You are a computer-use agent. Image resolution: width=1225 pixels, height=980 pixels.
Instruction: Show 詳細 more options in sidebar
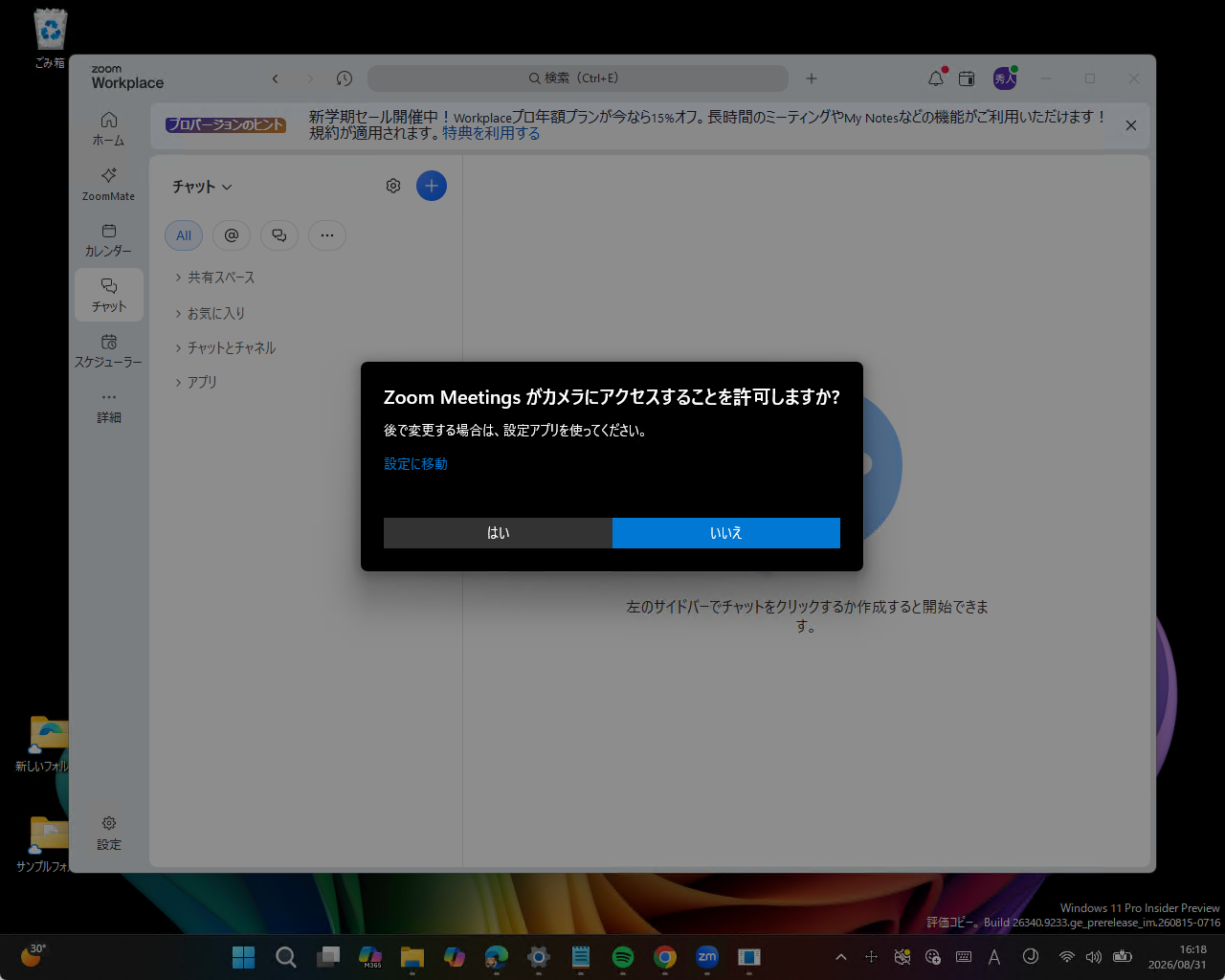[109, 406]
